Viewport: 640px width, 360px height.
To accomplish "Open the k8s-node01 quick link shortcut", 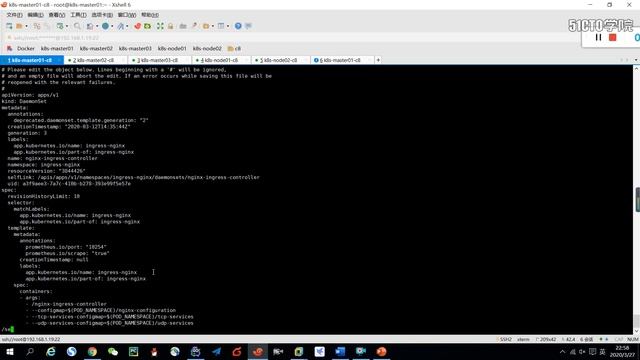I will (x=172, y=49).
